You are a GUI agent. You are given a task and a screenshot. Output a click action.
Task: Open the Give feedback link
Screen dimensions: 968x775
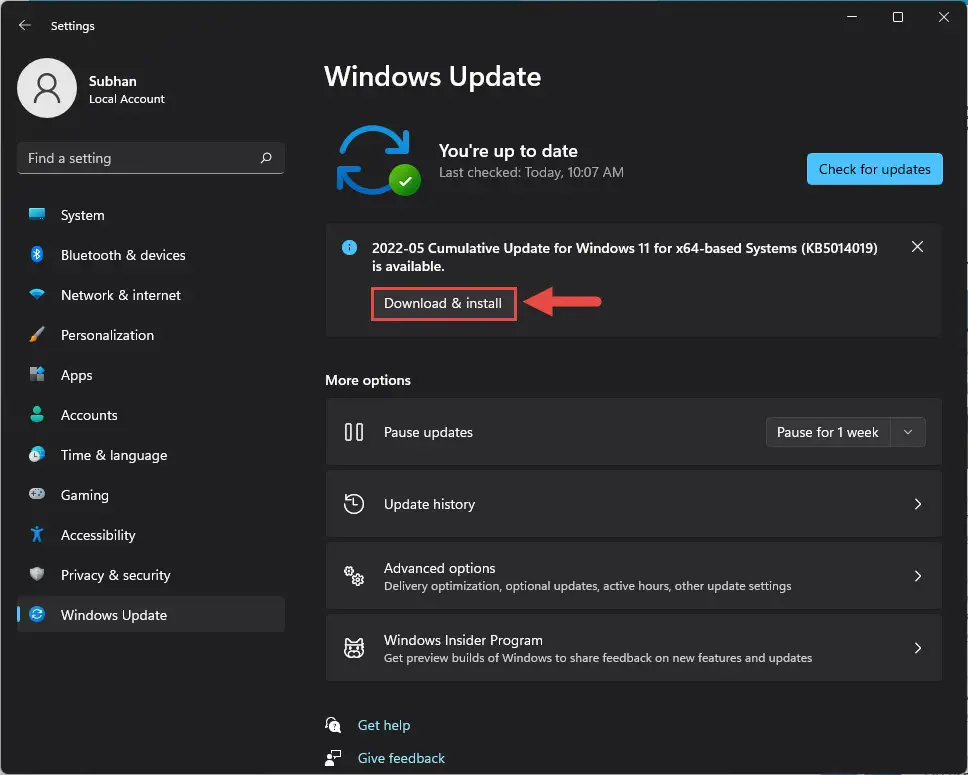401,758
